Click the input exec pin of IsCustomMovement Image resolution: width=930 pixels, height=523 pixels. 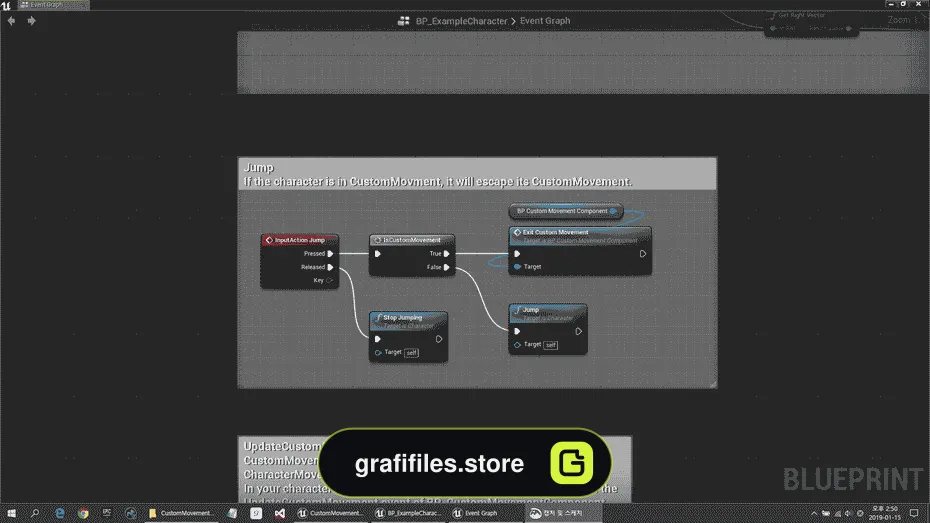378,254
